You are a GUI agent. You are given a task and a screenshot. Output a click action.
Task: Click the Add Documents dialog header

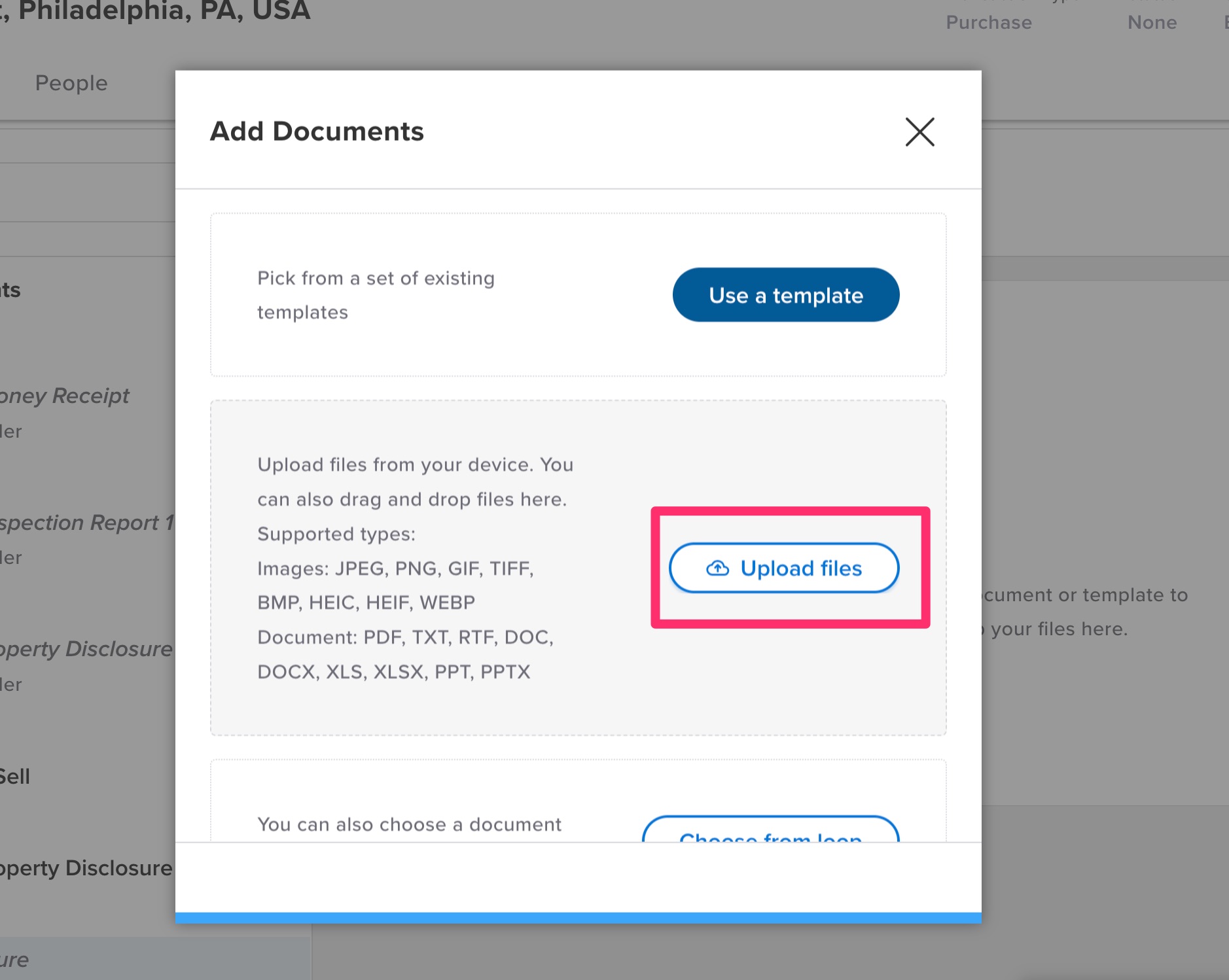click(x=316, y=131)
